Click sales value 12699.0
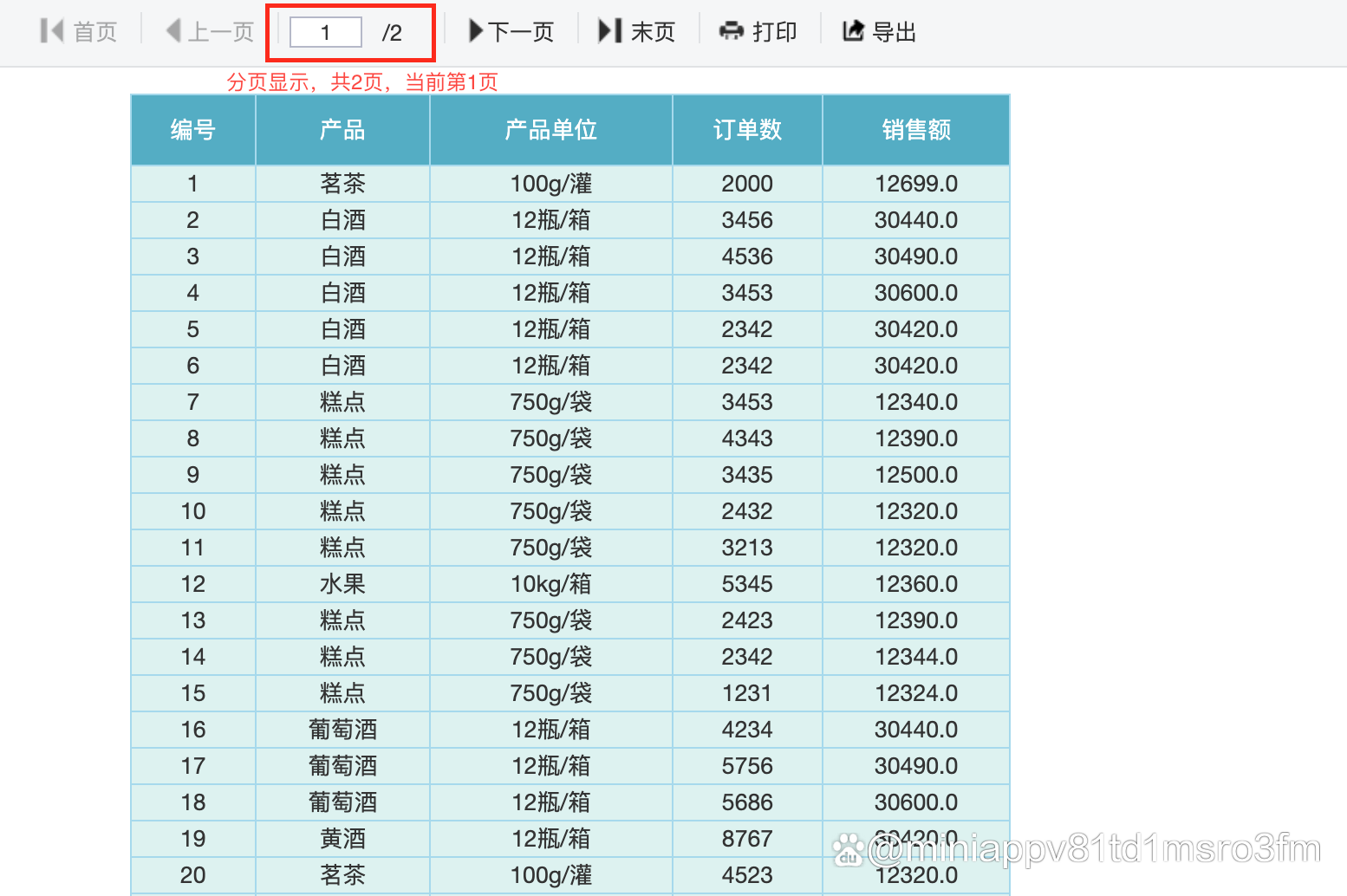 coord(916,184)
